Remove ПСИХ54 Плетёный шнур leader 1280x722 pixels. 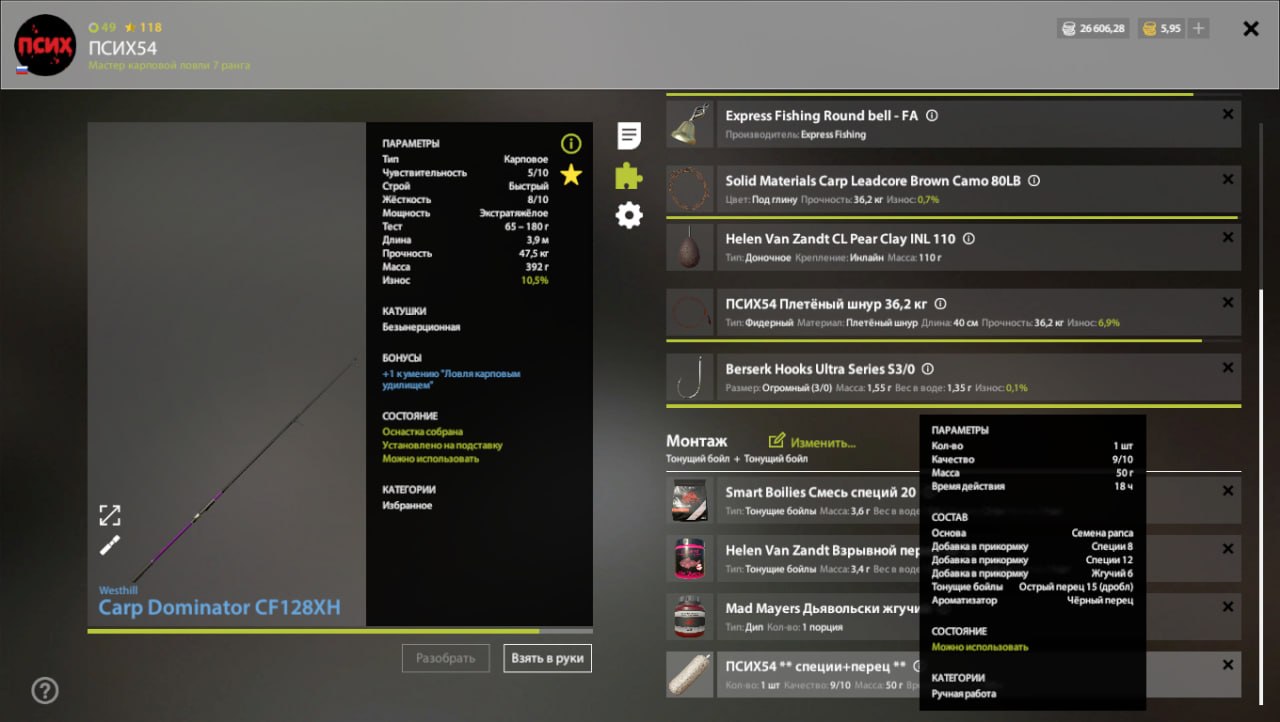click(x=1228, y=303)
